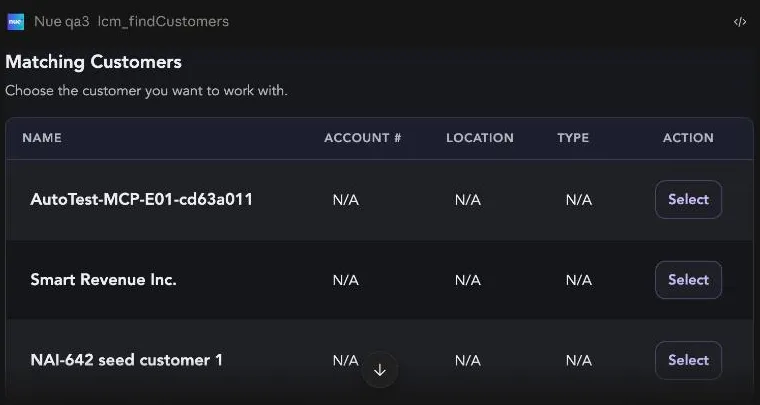Screen dimensions: 760x405
Task: Select the NAI-642 seed customer 1
Action: pos(688,360)
